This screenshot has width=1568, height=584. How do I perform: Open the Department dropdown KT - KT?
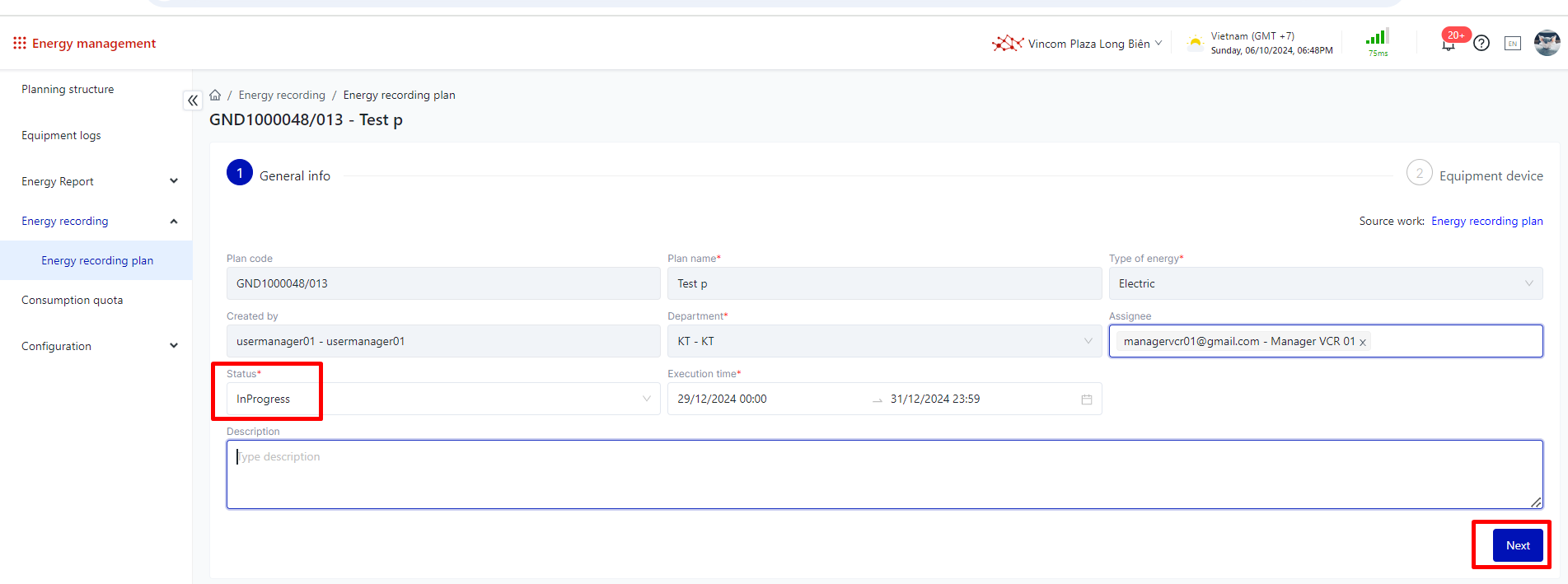pos(883,341)
